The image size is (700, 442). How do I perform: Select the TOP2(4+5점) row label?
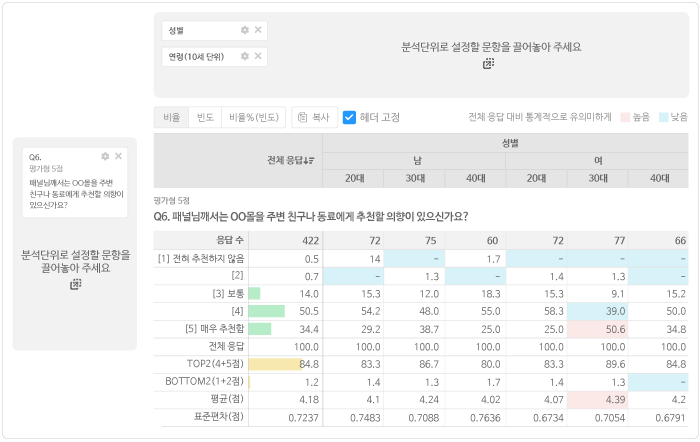coord(215,363)
